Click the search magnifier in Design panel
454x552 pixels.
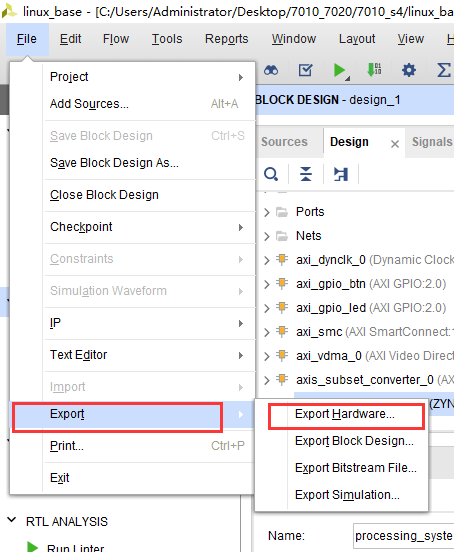click(x=271, y=174)
